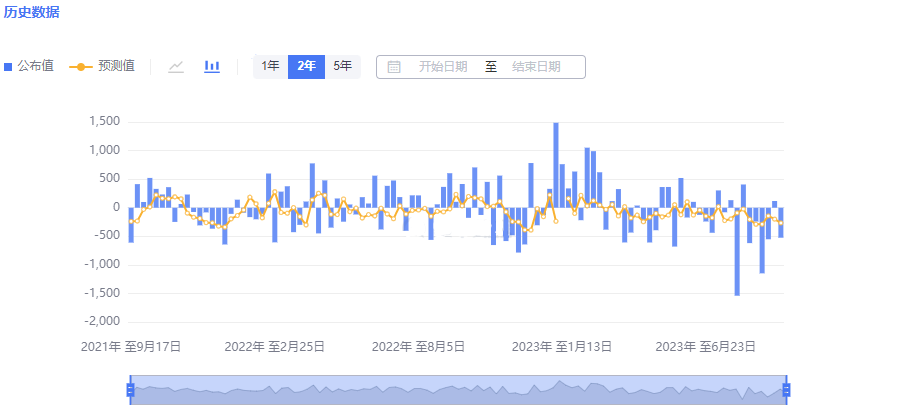Click the 2021年 至9月17日 axis label
The image size is (913, 411).
[x=131, y=347]
